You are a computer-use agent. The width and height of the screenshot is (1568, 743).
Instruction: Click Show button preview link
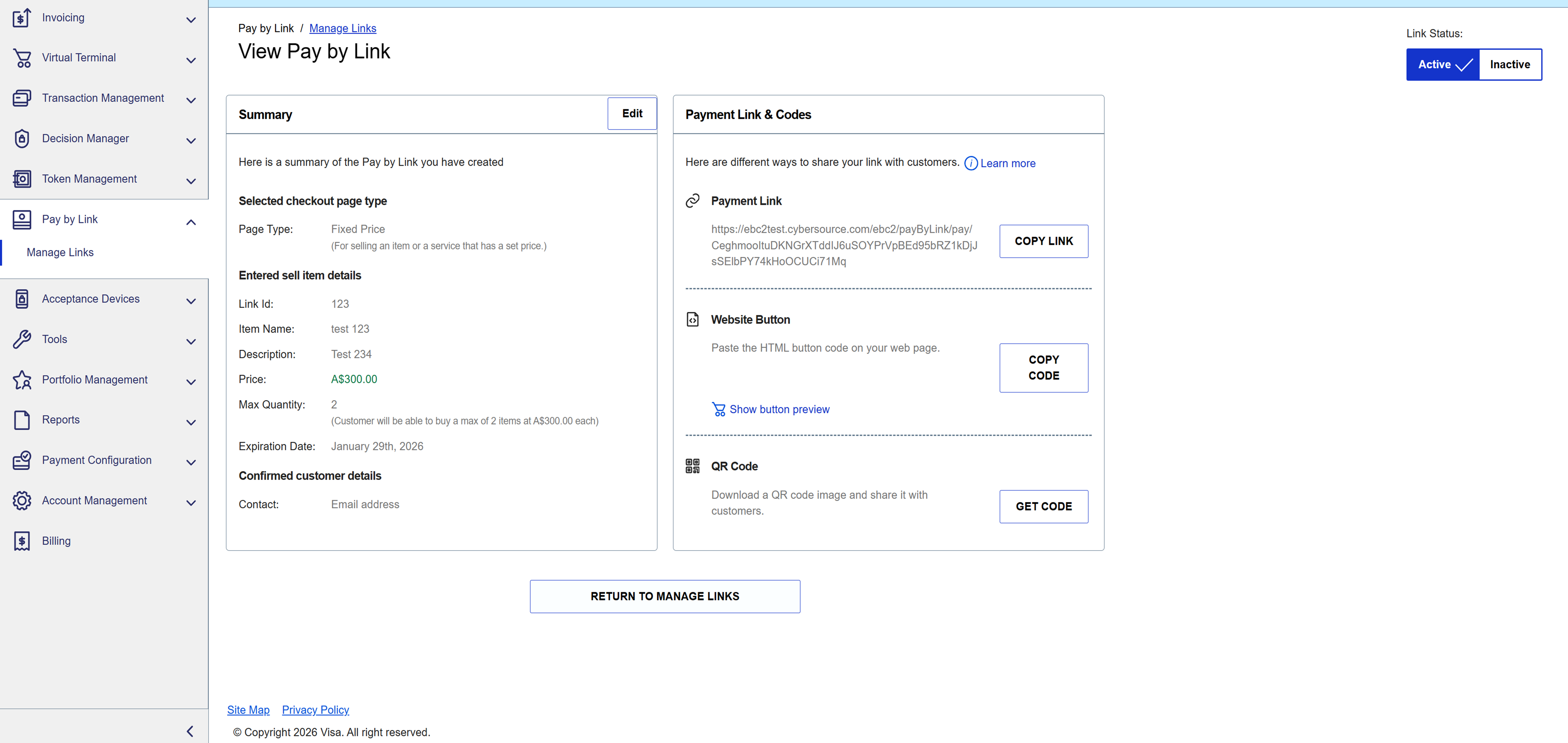[x=779, y=409]
